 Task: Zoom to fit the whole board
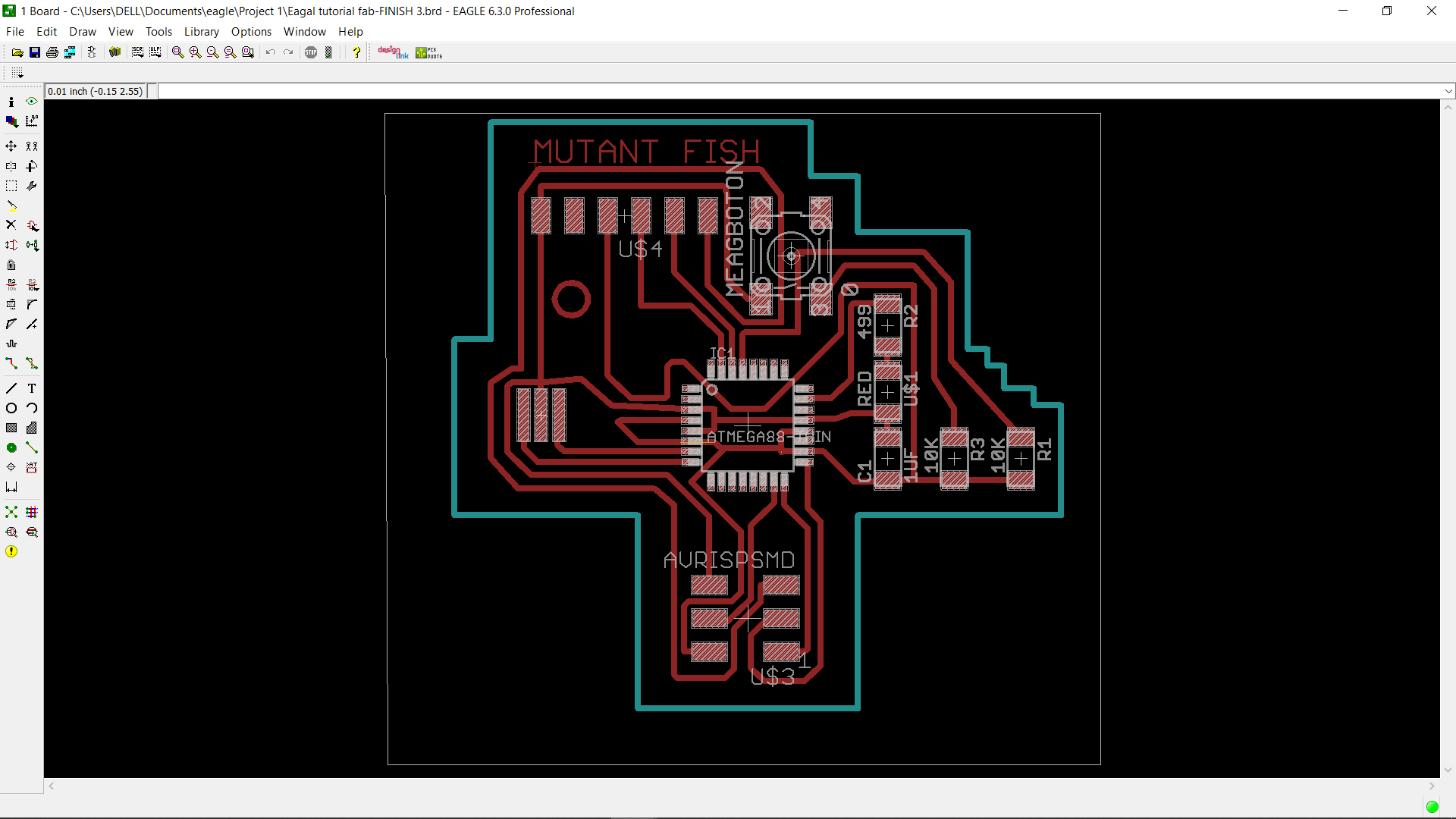[x=176, y=52]
